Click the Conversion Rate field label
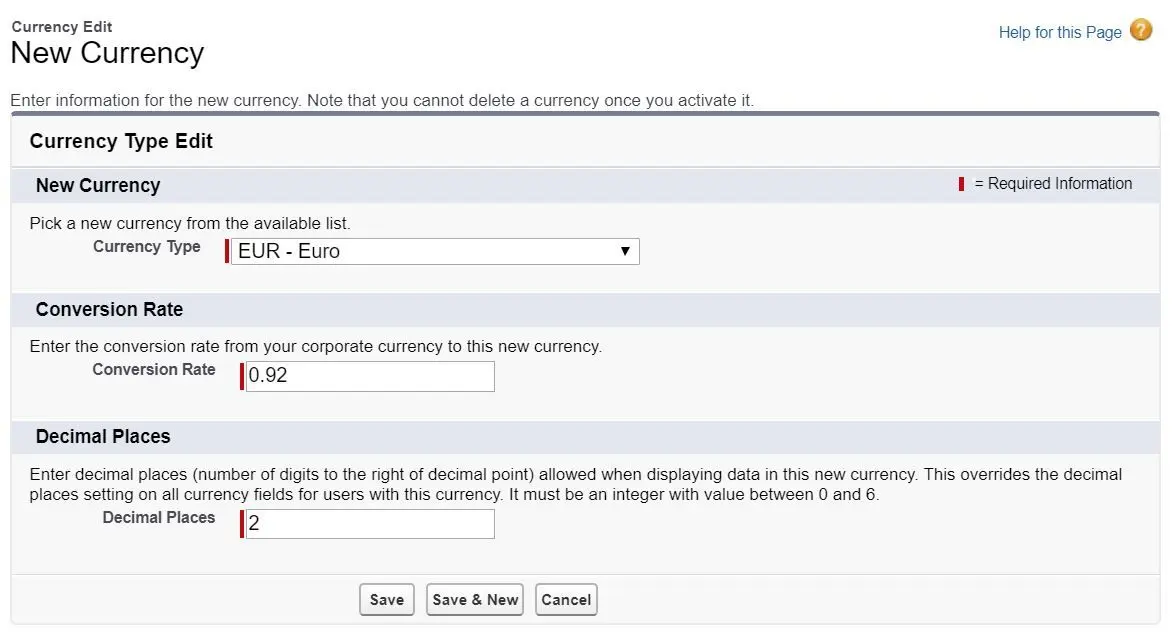The image size is (1175, 644). coord(154,370)
